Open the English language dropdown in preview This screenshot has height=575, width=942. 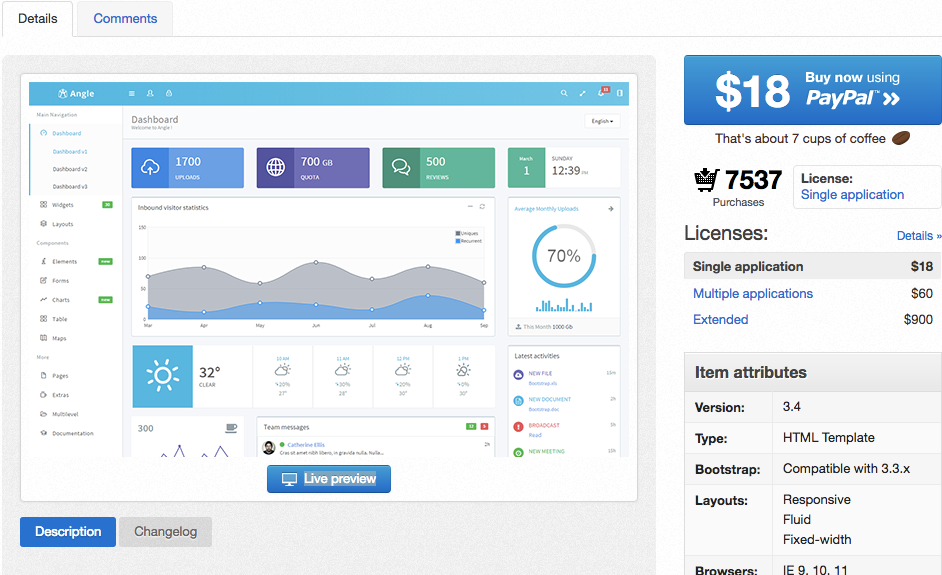click(x=602, y=121)
